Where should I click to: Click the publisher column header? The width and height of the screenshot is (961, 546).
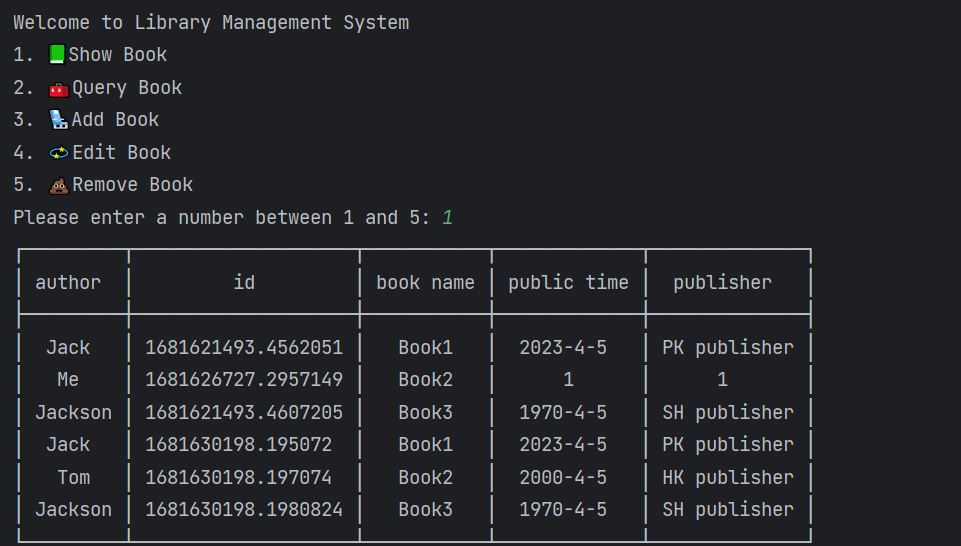[723, 282]
